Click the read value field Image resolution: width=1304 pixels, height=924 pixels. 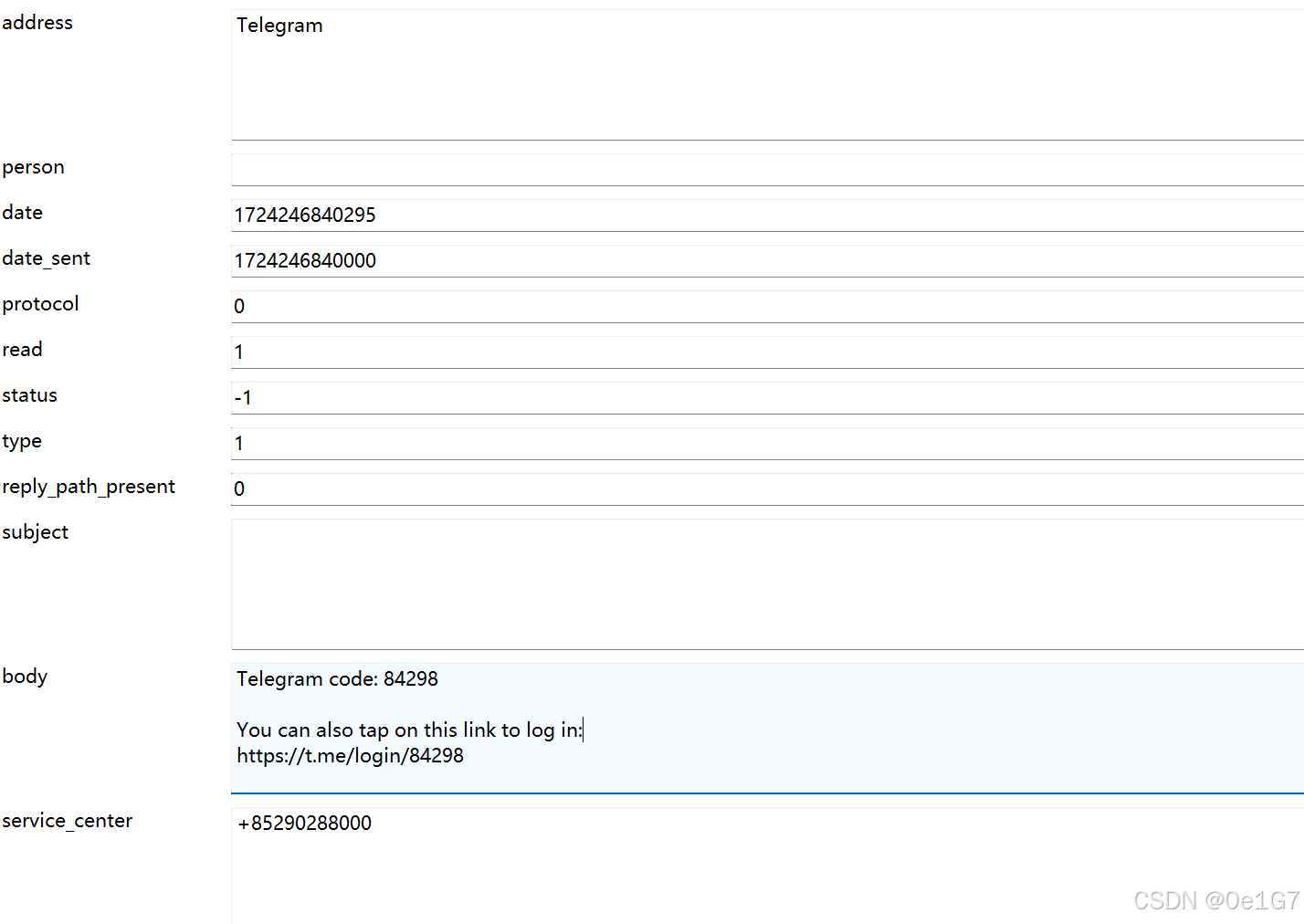click(767, 352)
